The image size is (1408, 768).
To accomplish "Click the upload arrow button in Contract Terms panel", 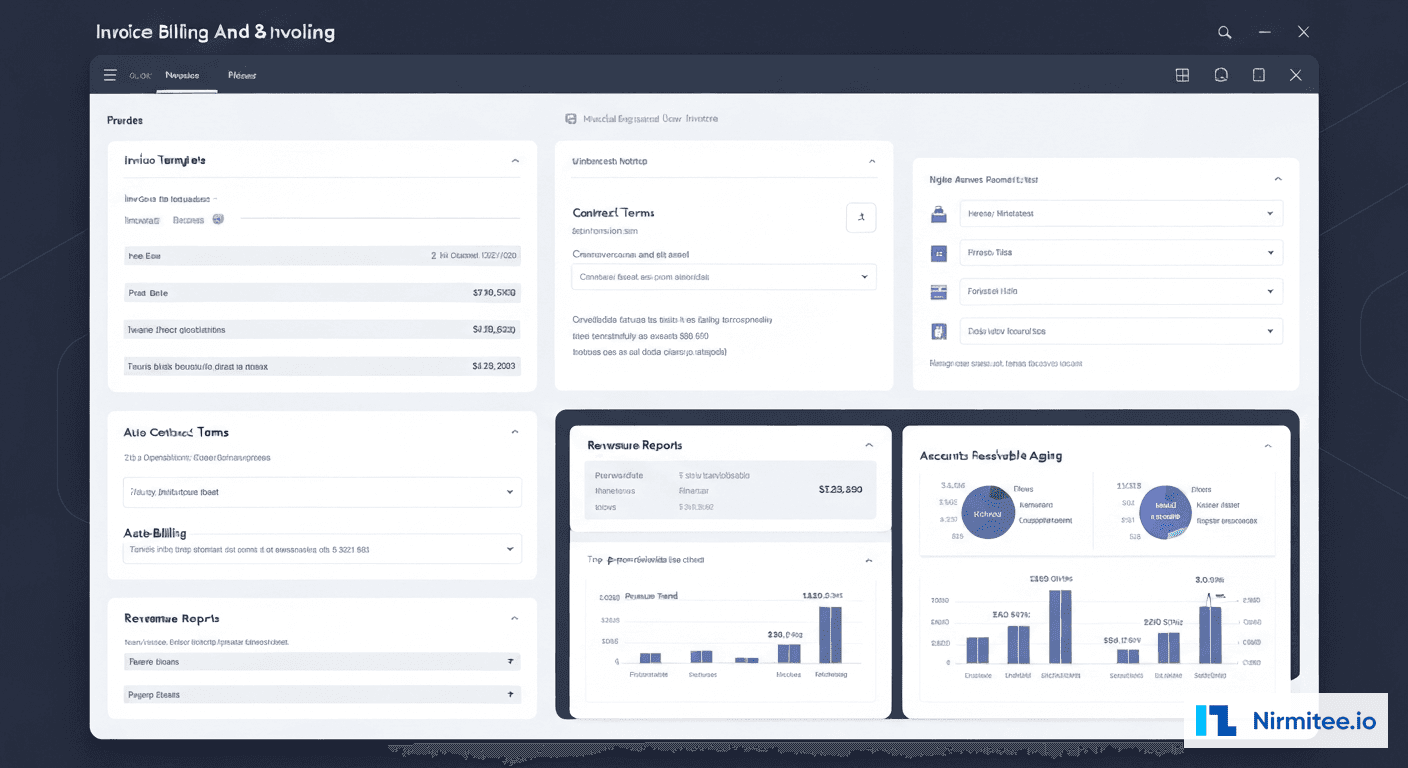I will (x=861, y=217).
